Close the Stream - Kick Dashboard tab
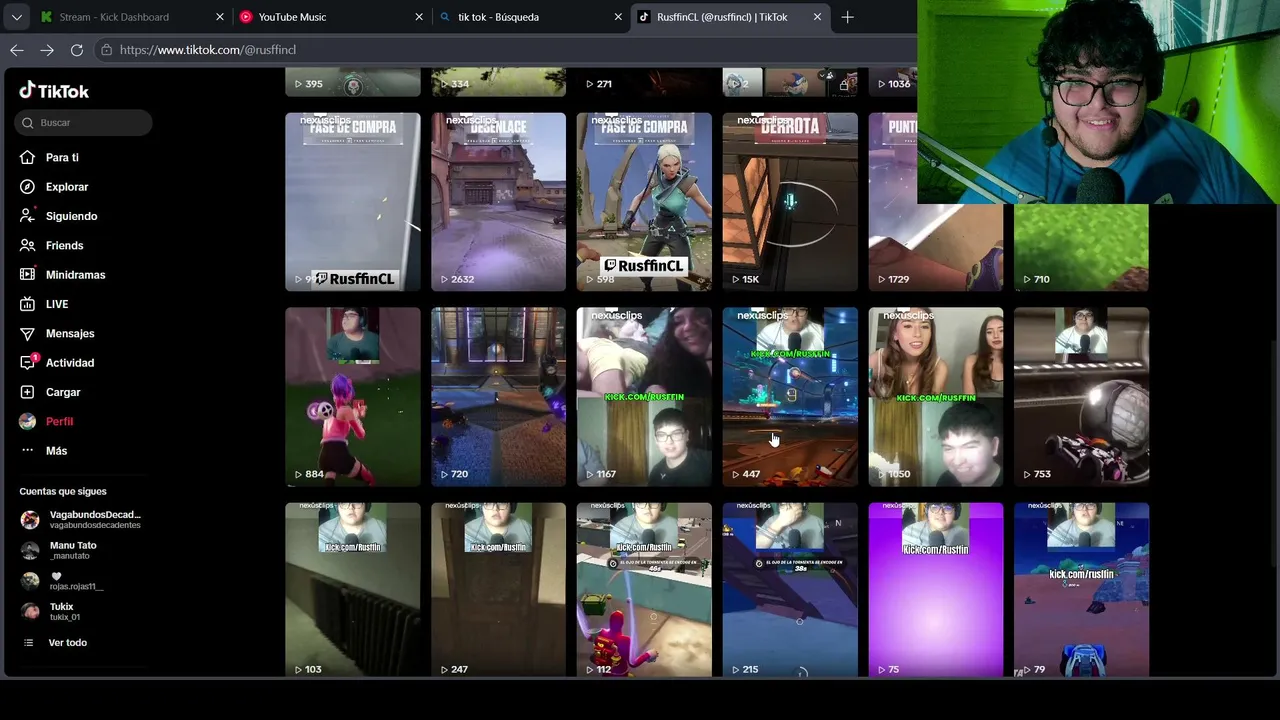This screenshot has height=720, width=1280. point(220,17)
